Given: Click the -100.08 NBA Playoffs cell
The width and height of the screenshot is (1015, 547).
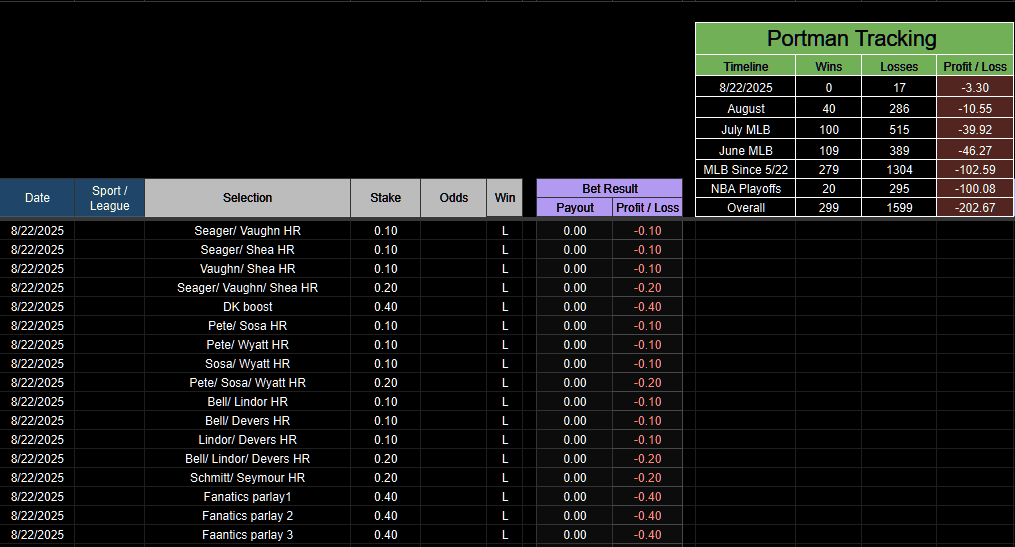Looking at the screenshot, I should [x=975, y=188].
